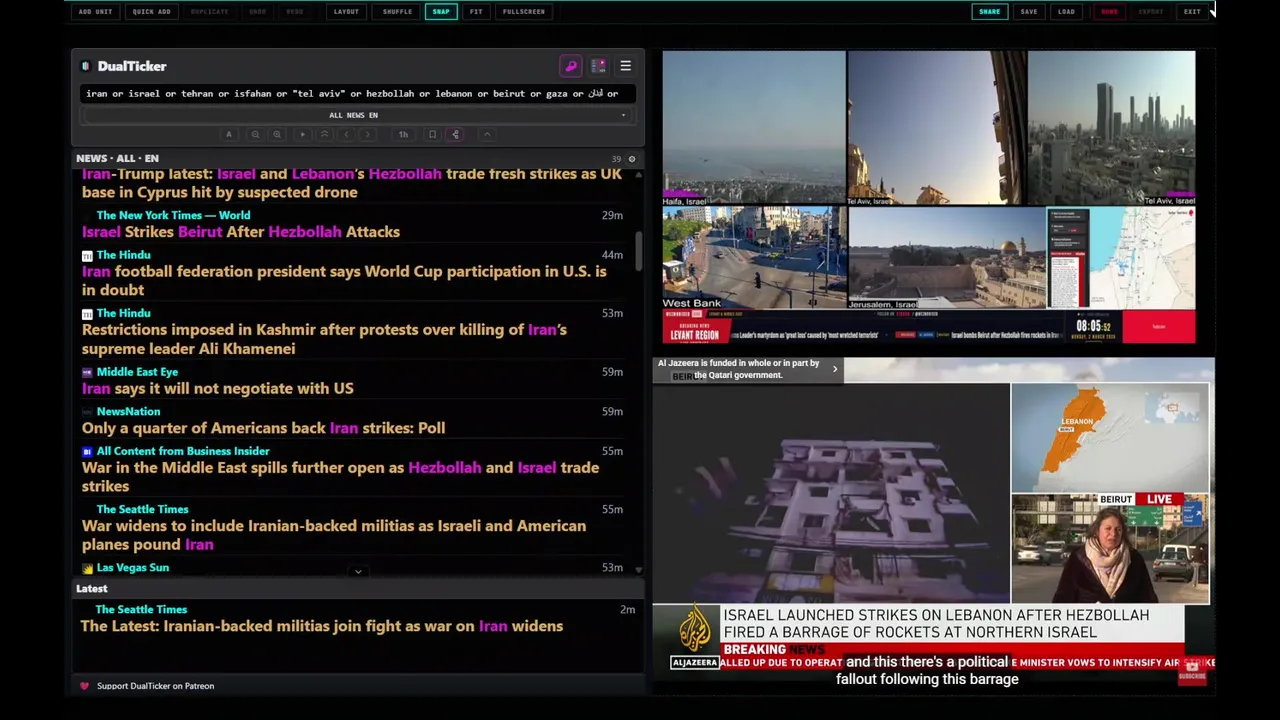Image resolution: width=1280 pixels, height=720 pixels.
Task: Click the LAYOUT toolbar button
Action: pyautogui.click(x=346, y=11)
